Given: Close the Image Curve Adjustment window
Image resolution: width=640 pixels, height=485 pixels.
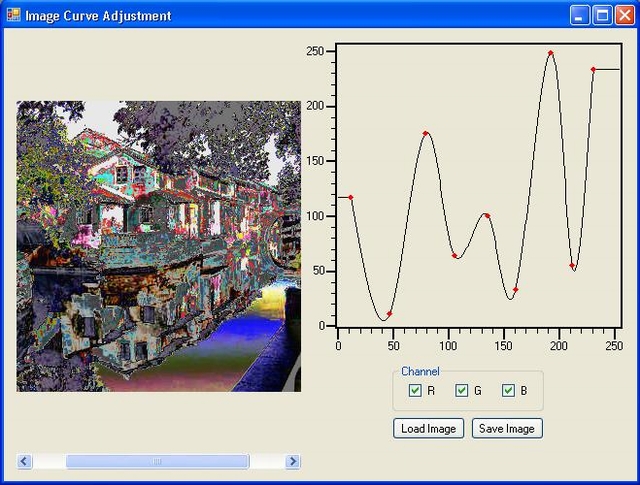Looking at the screenshot, I should [x=624, y=16].
